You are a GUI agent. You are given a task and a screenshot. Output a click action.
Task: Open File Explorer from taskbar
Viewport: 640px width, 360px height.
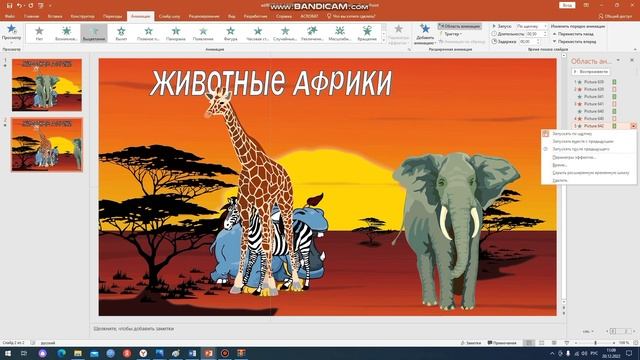click(x=78, y=353)
